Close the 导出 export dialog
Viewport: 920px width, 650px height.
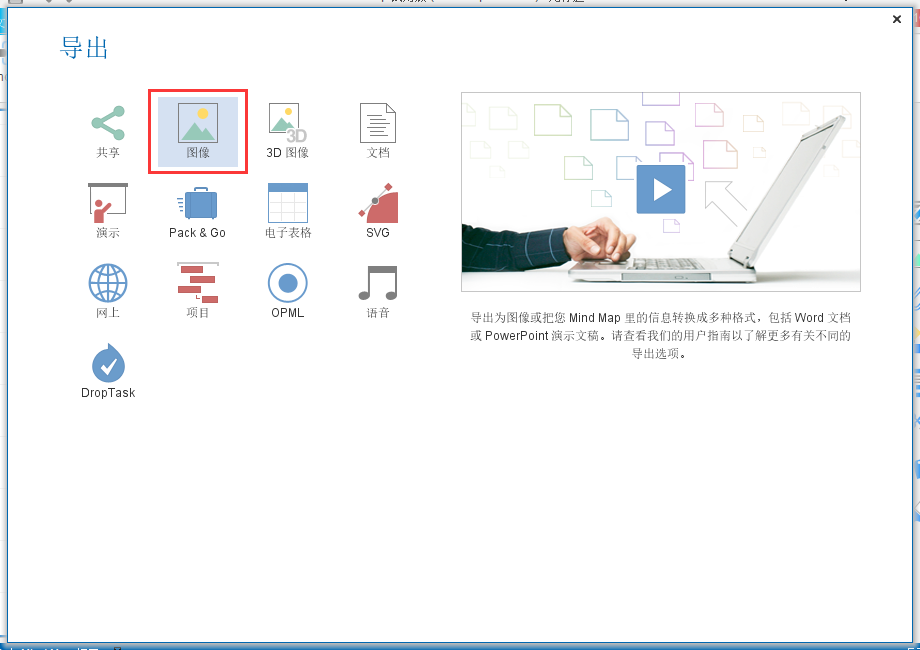coord(897,19)
